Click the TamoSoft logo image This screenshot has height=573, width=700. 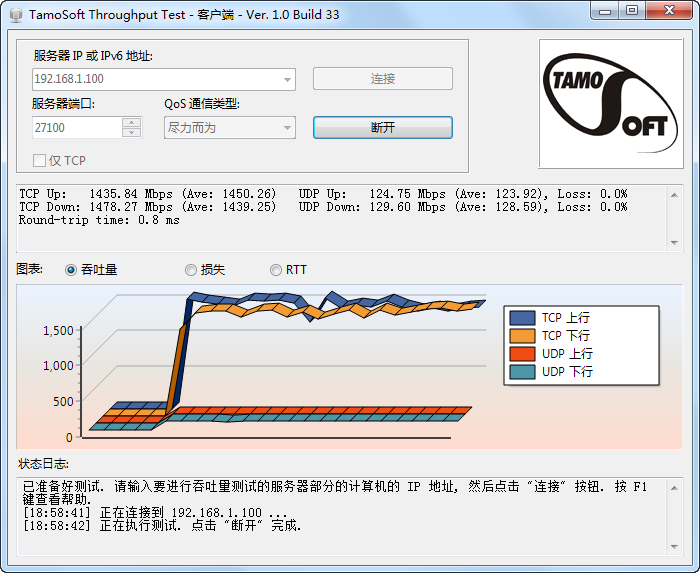pyautogui.click(x=611, y=104)
